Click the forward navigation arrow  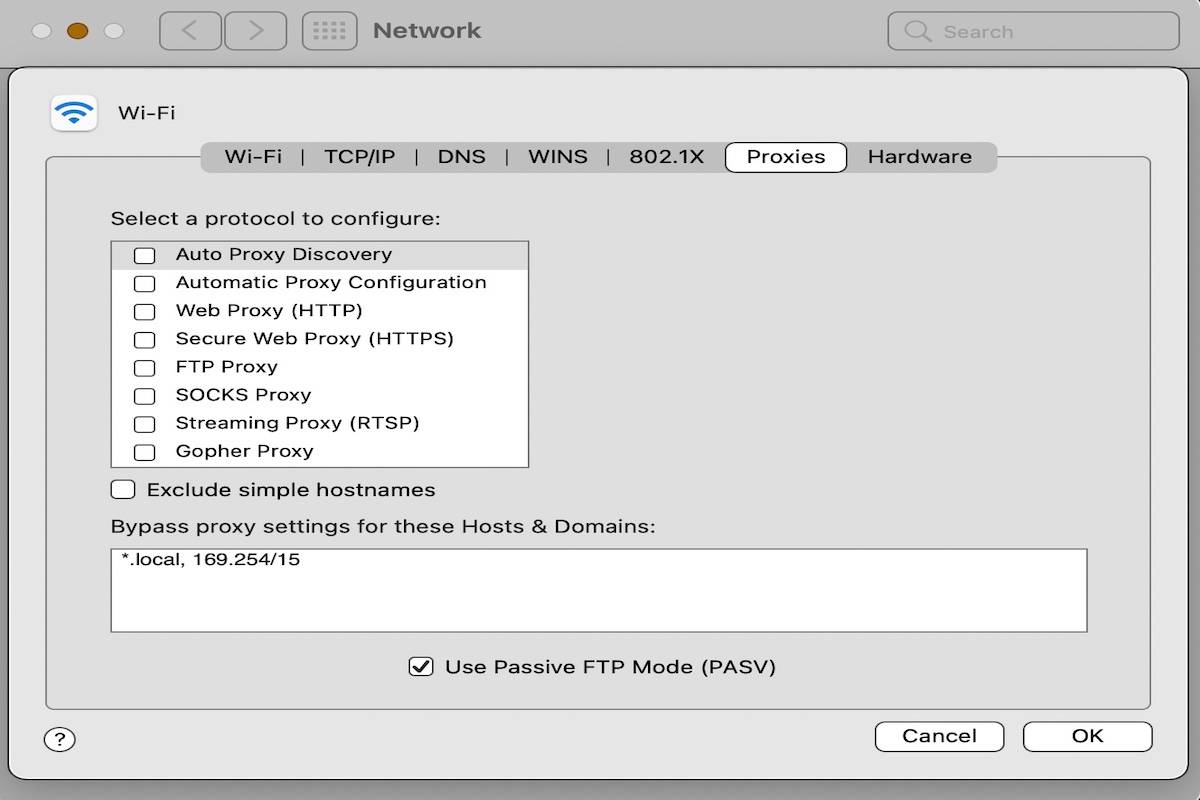click(255, 30)
